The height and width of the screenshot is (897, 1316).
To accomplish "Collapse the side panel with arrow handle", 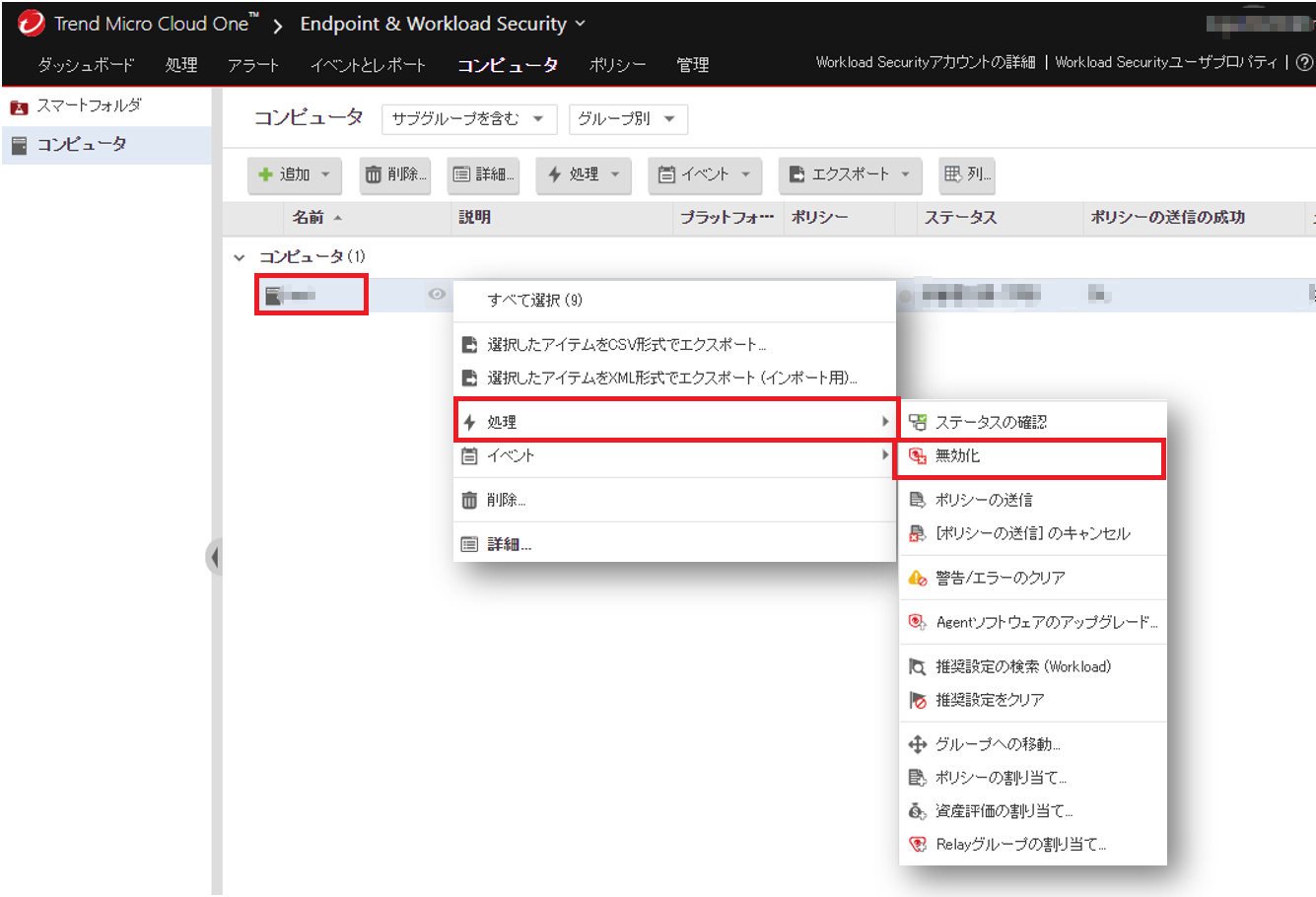I will coord(214,558).
